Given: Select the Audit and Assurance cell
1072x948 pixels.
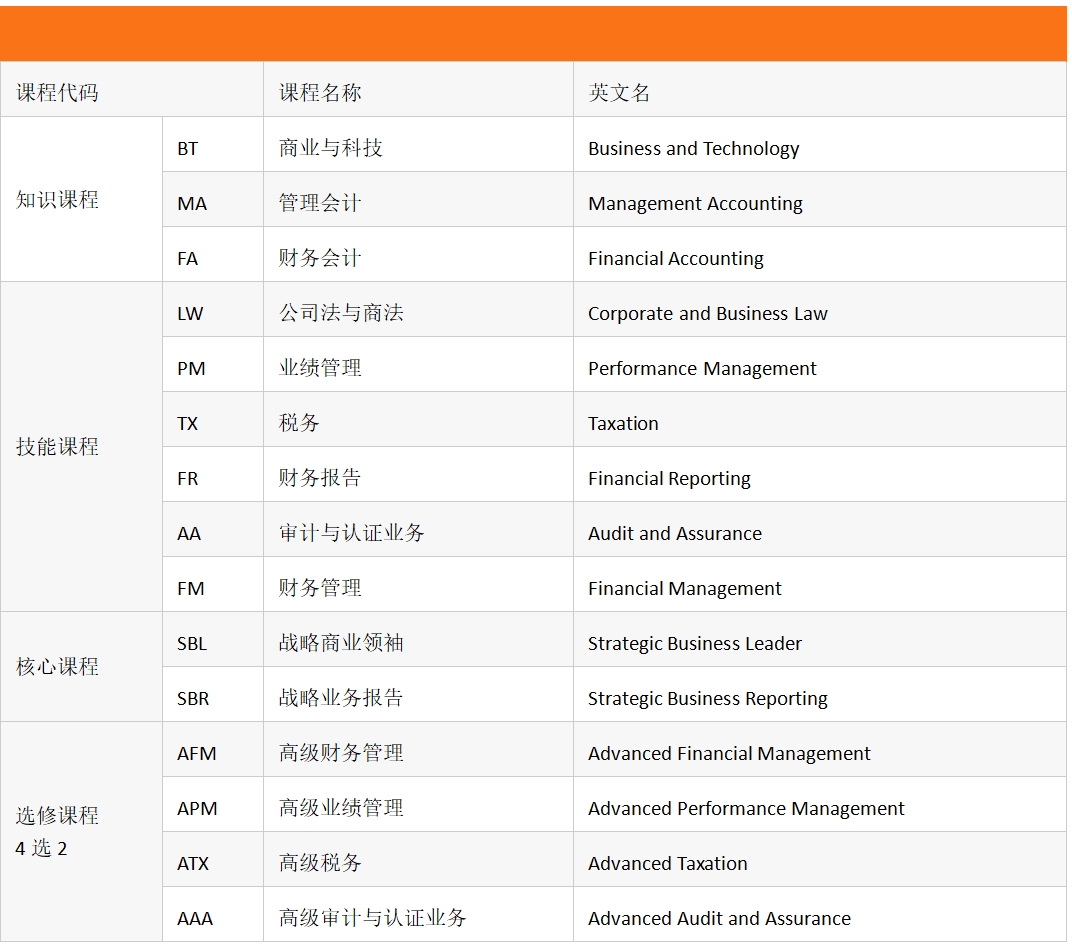Looking at the screenshot, I should tap(674, 533).
